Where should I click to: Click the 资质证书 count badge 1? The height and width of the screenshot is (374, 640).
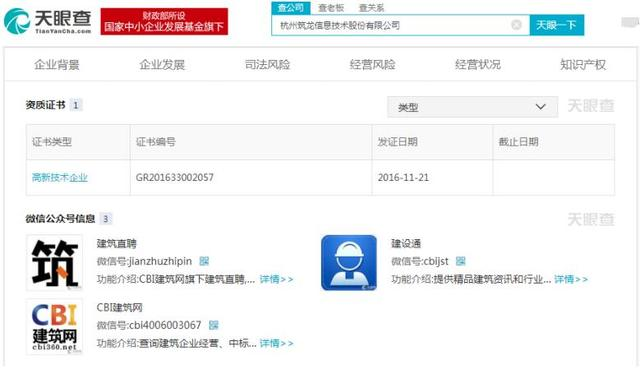click(x=76, y=105)
